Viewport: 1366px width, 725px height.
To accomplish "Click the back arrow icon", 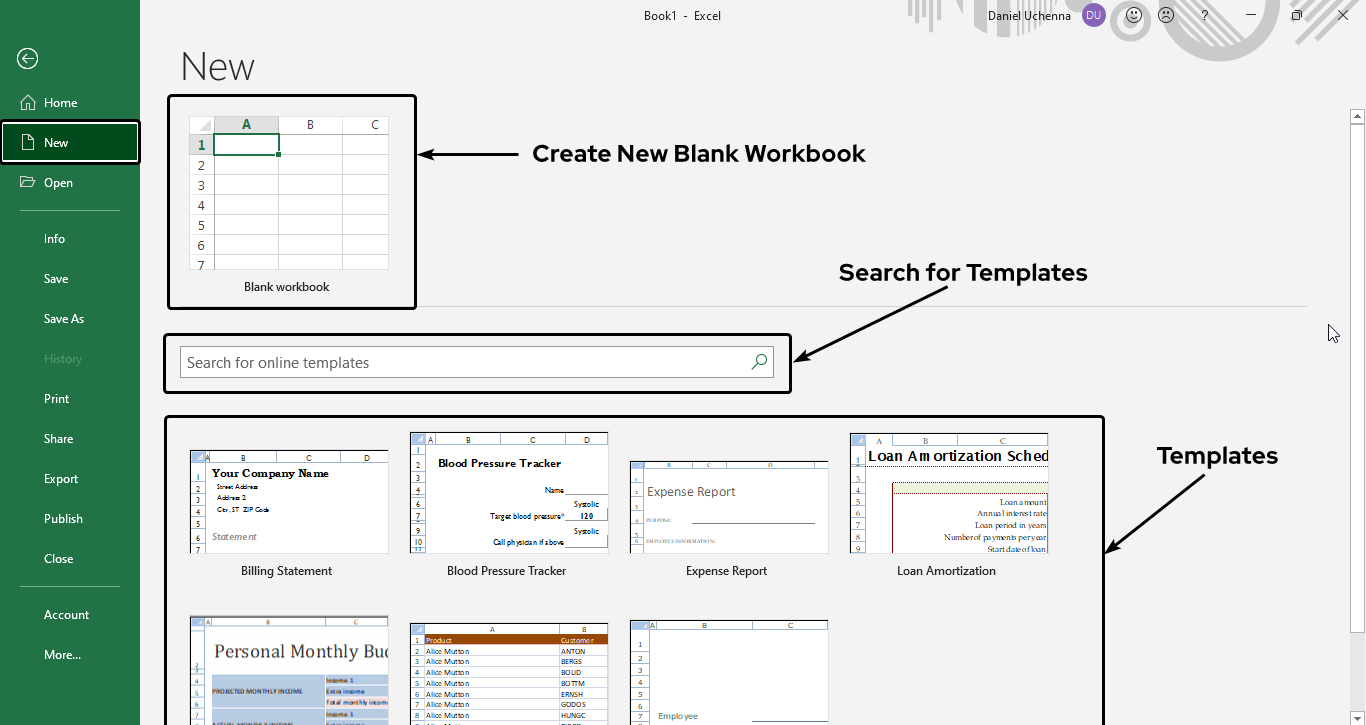I will 27,59.
